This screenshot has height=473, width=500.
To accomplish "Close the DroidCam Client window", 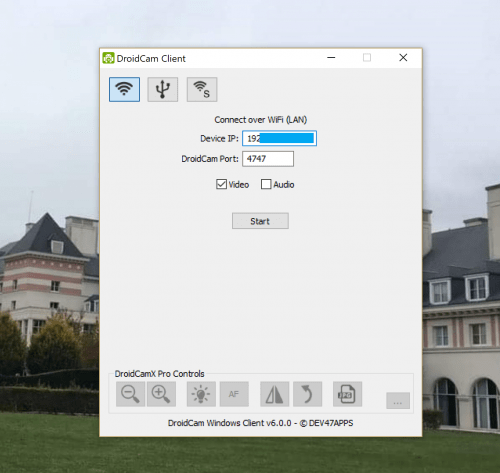I will [x=403, y=58].
